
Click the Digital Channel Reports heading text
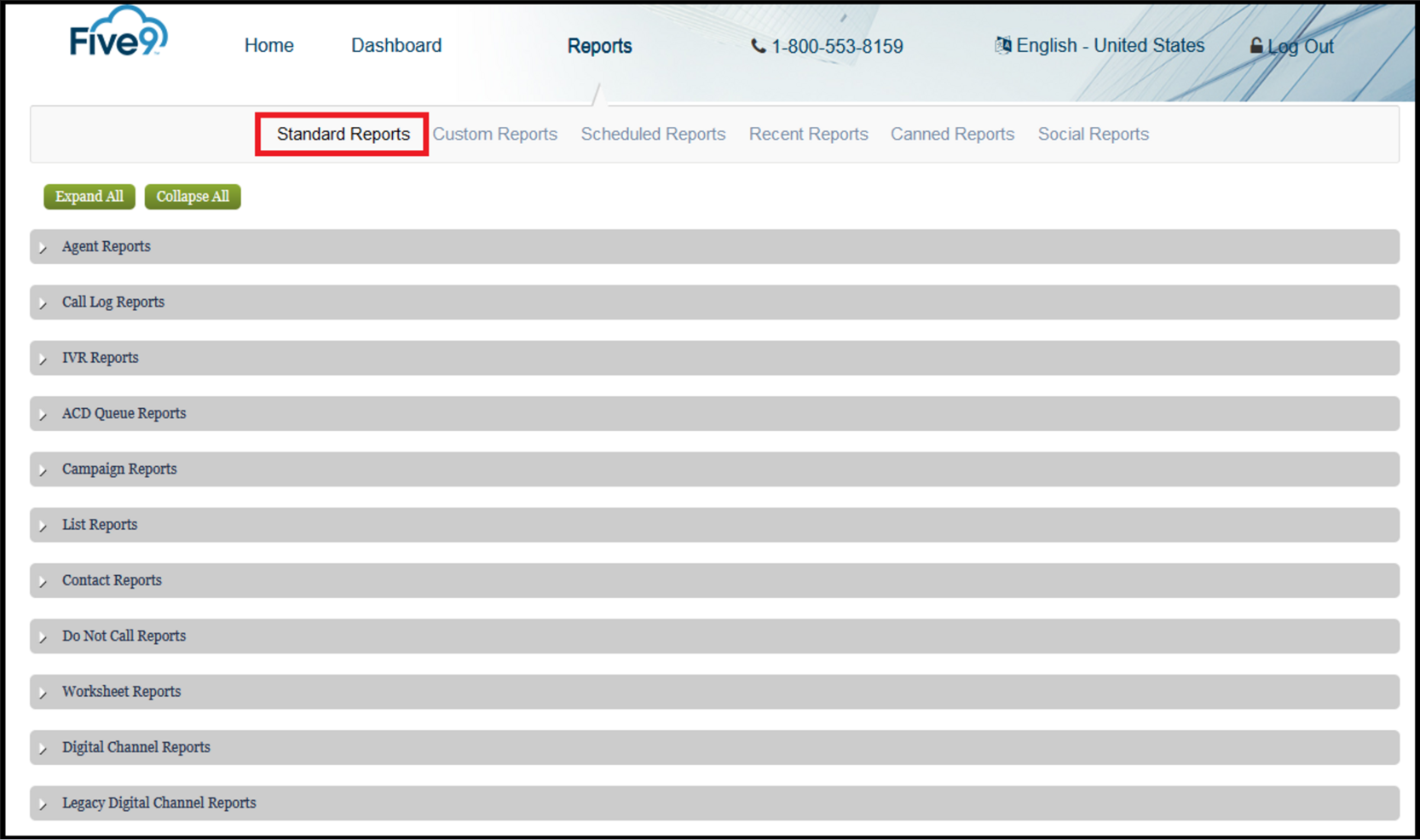pos(136,747)
